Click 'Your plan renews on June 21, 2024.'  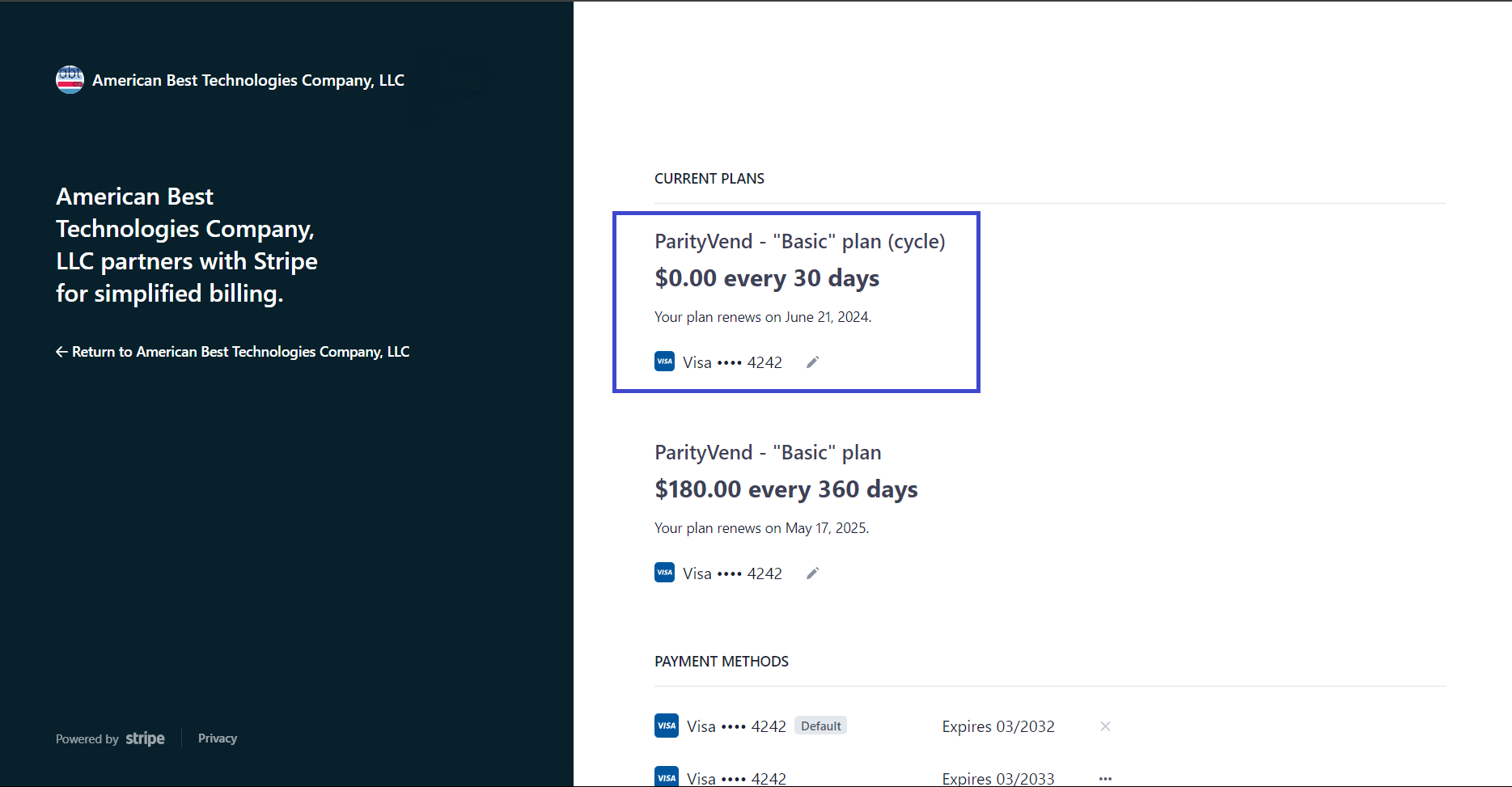[x=763, y=317]
